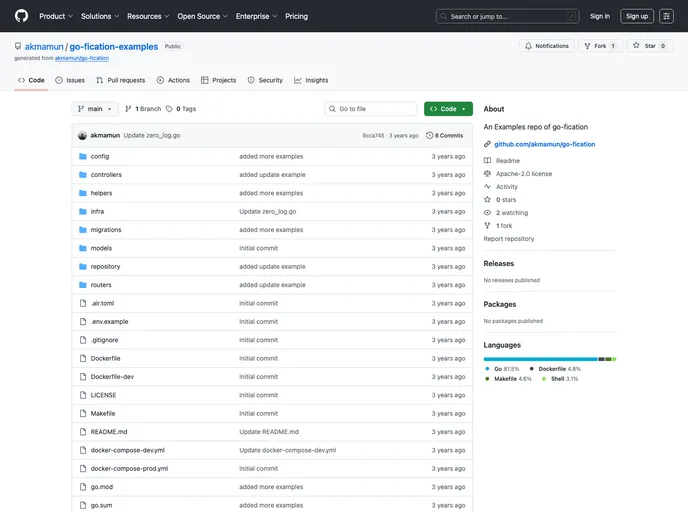Viewport: 688px width, 512px height.
Task: Expand the Enterprise menu
Action: coord(256,16)
